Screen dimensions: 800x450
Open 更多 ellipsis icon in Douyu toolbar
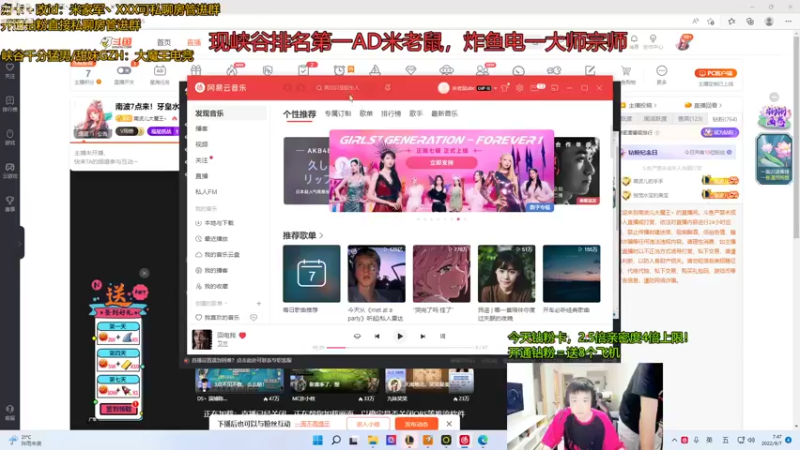click(x=662, y=71)
